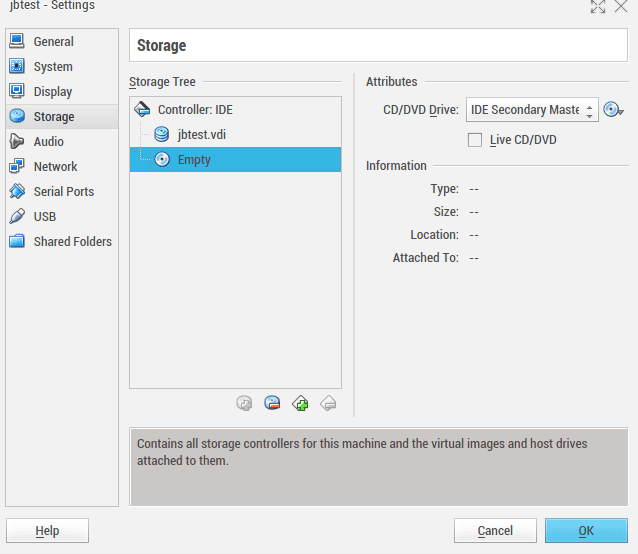Select the jbtest.vdi hard disk entry
The image size is (638, 554).
tap(236, 134)
